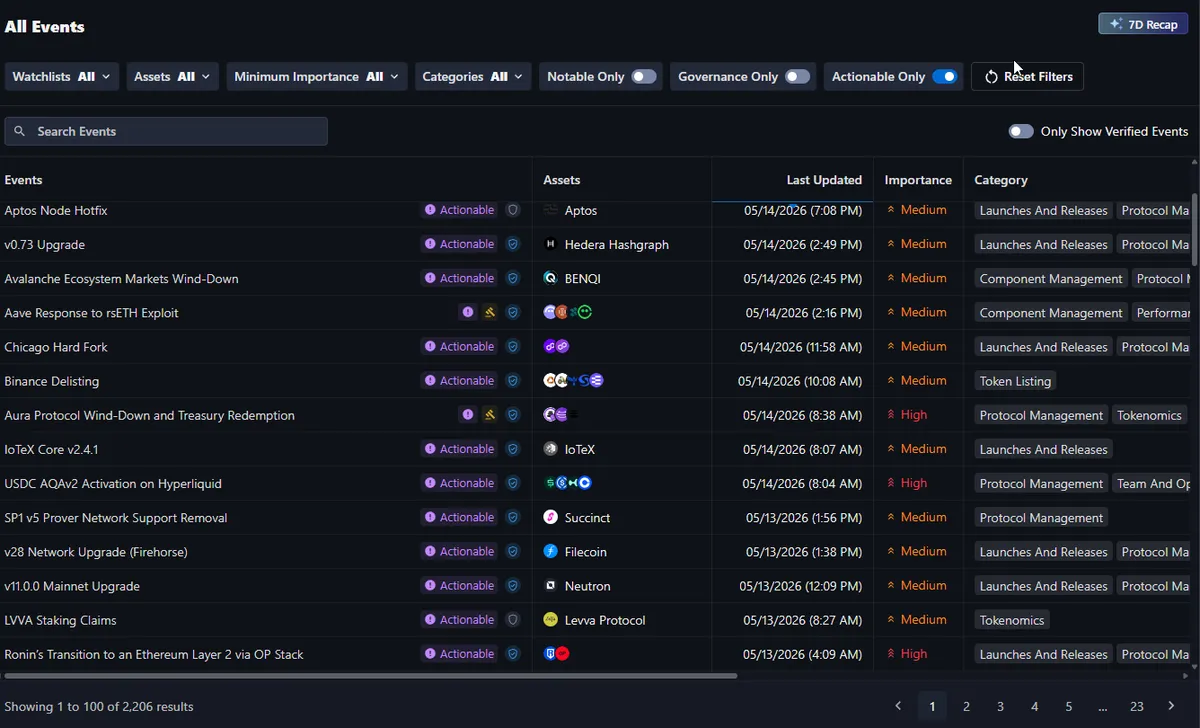
Task: Click the Category column header
Action: pos(1001,180)
